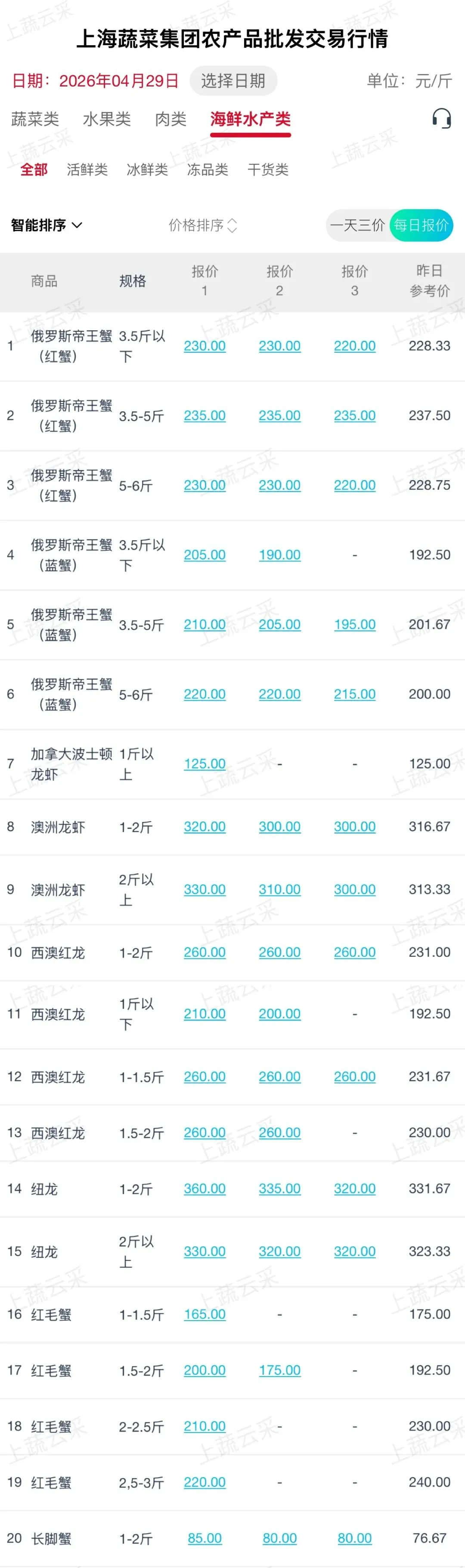Click the headset customer service icon
This screenshot has width=465, height=1568.
(x=441, y=119)
